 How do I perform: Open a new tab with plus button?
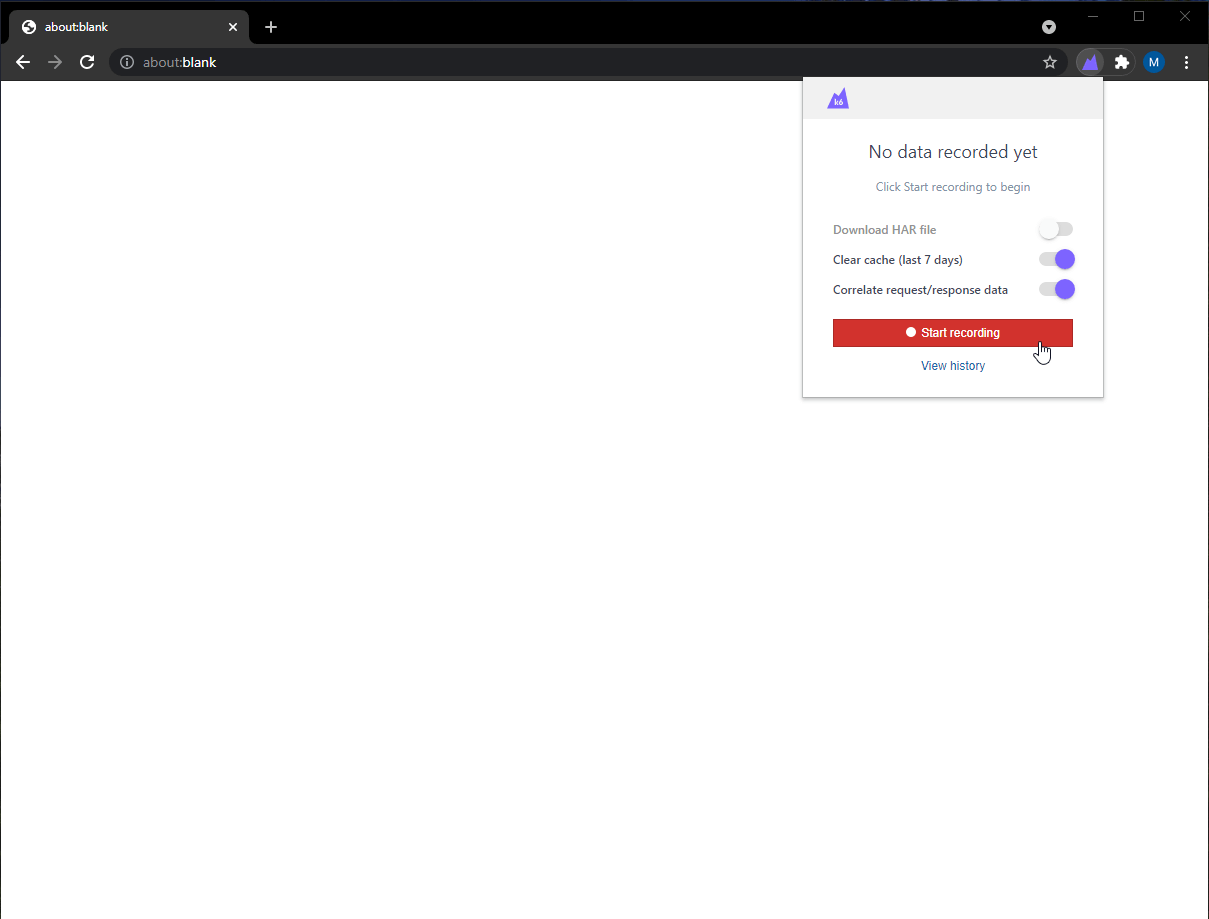click(271, 27)
